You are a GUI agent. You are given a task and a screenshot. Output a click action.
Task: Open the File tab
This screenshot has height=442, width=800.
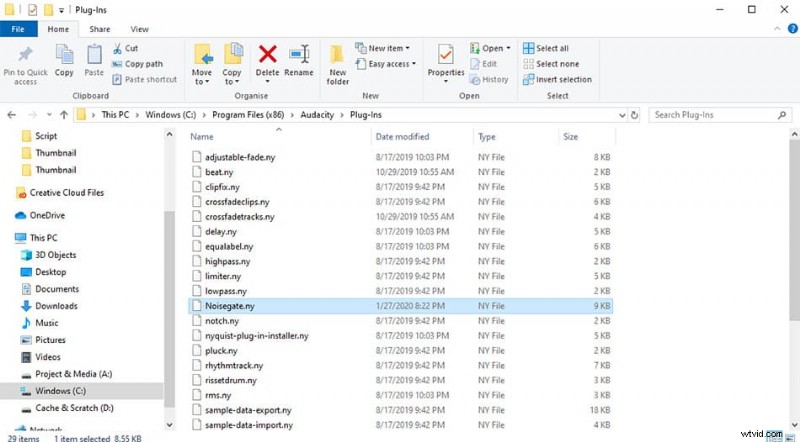click(18, 29)
